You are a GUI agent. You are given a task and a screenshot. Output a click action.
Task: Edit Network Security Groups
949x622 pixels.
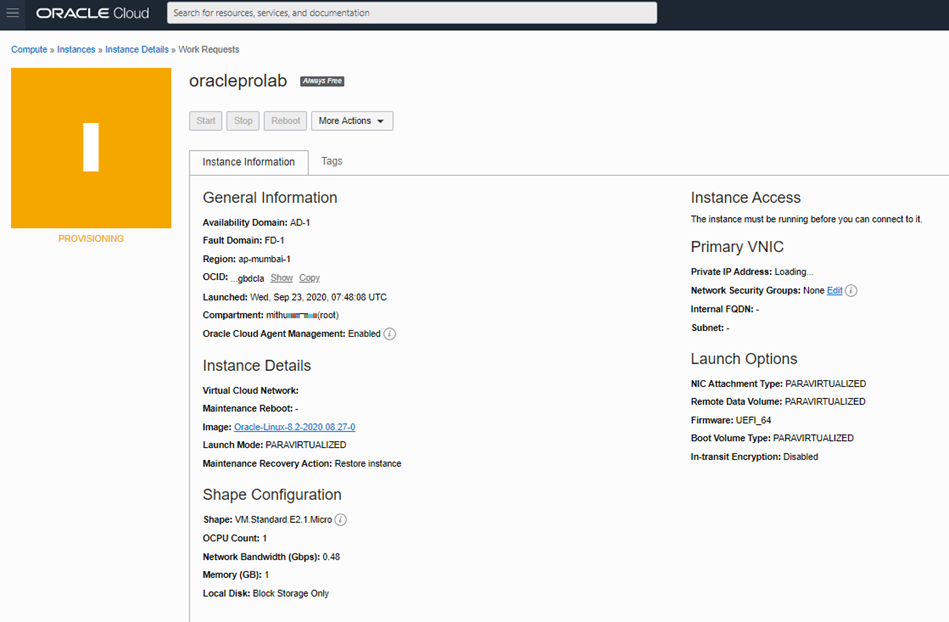[835, 290]
